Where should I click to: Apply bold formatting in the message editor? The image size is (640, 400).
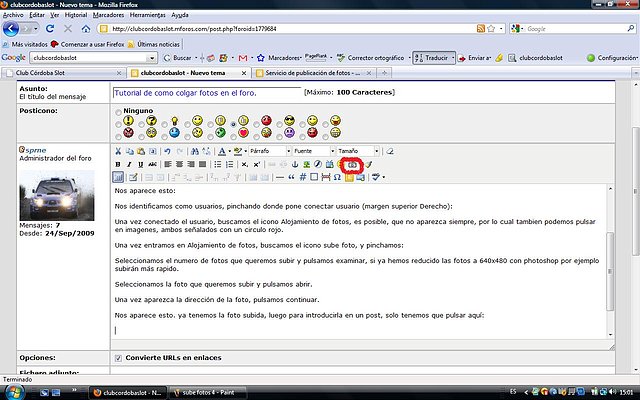click(118, 164)
